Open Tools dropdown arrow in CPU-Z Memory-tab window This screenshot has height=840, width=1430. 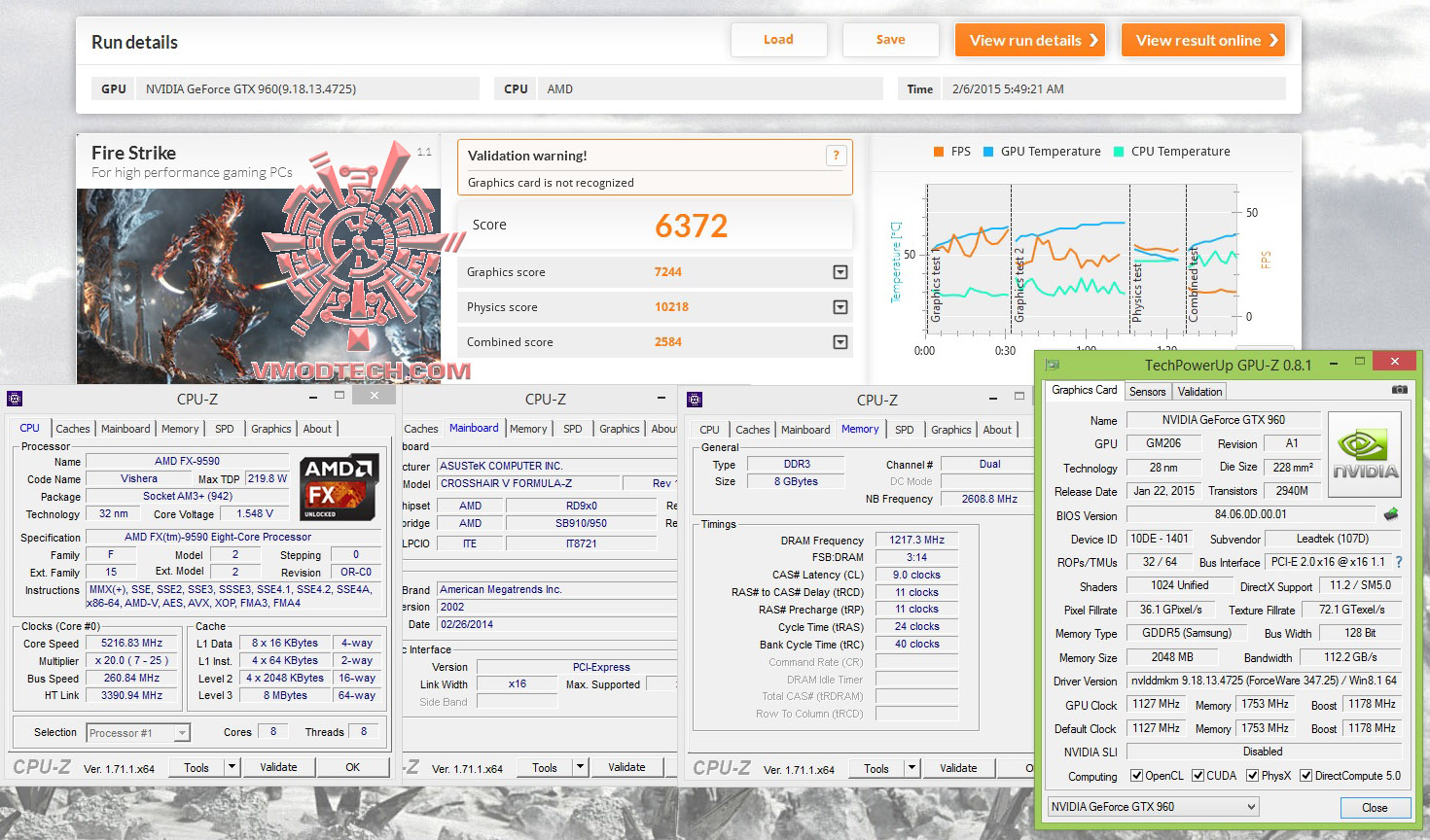912,768
